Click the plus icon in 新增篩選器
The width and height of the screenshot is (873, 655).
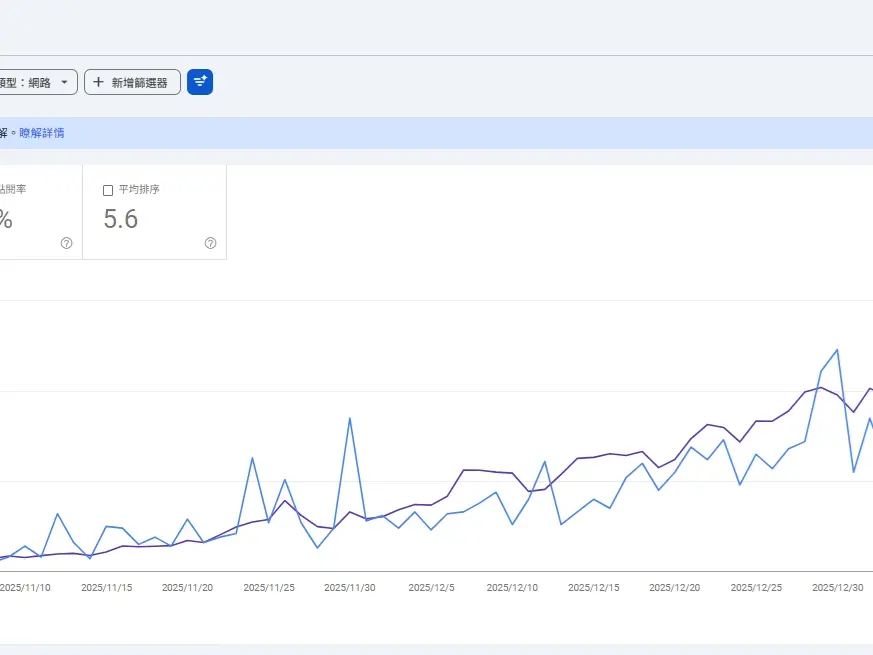pos(99,82)
